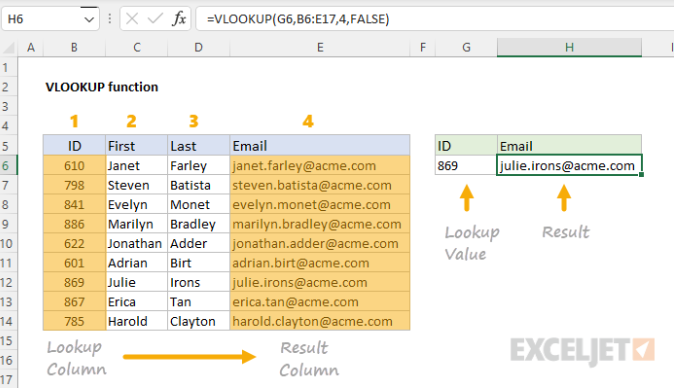This screenshot has height=388, width=674.
Task: Click the last name 'Birt' cell
Action: (199, 263)
